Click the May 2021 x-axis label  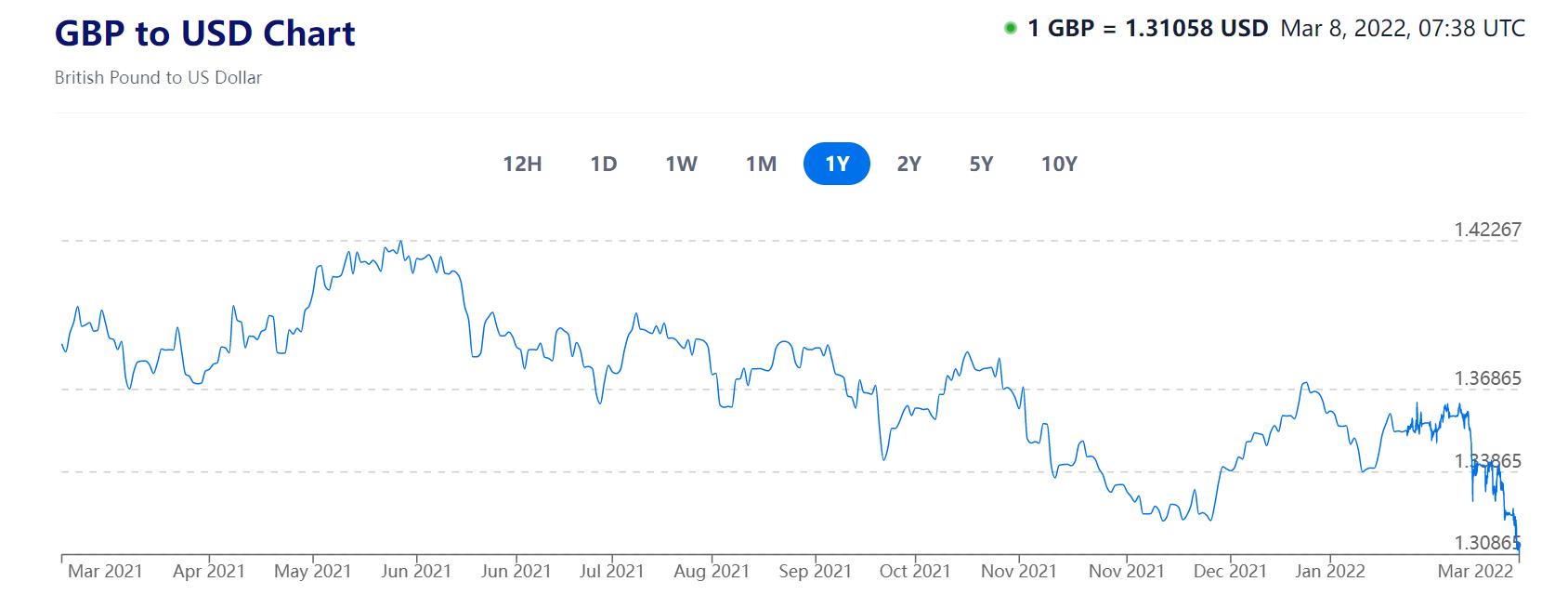tap(313, 571)
